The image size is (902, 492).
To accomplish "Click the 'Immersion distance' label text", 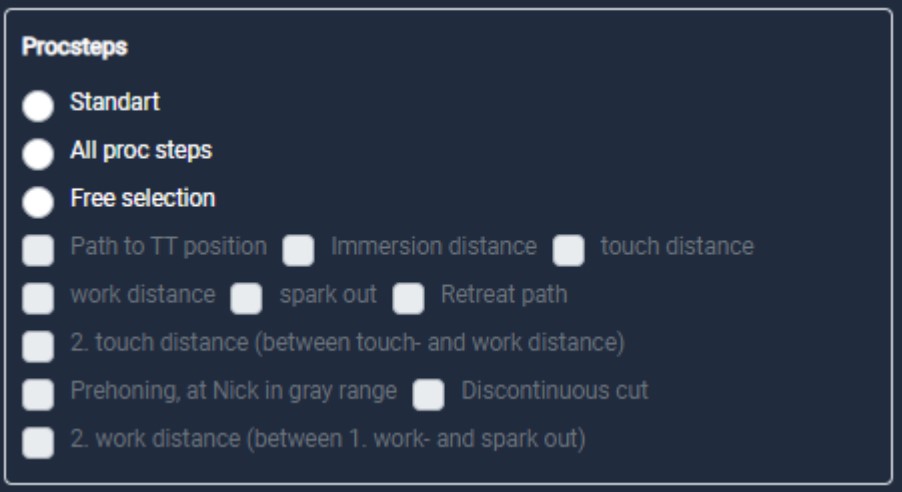I will 434,246.
